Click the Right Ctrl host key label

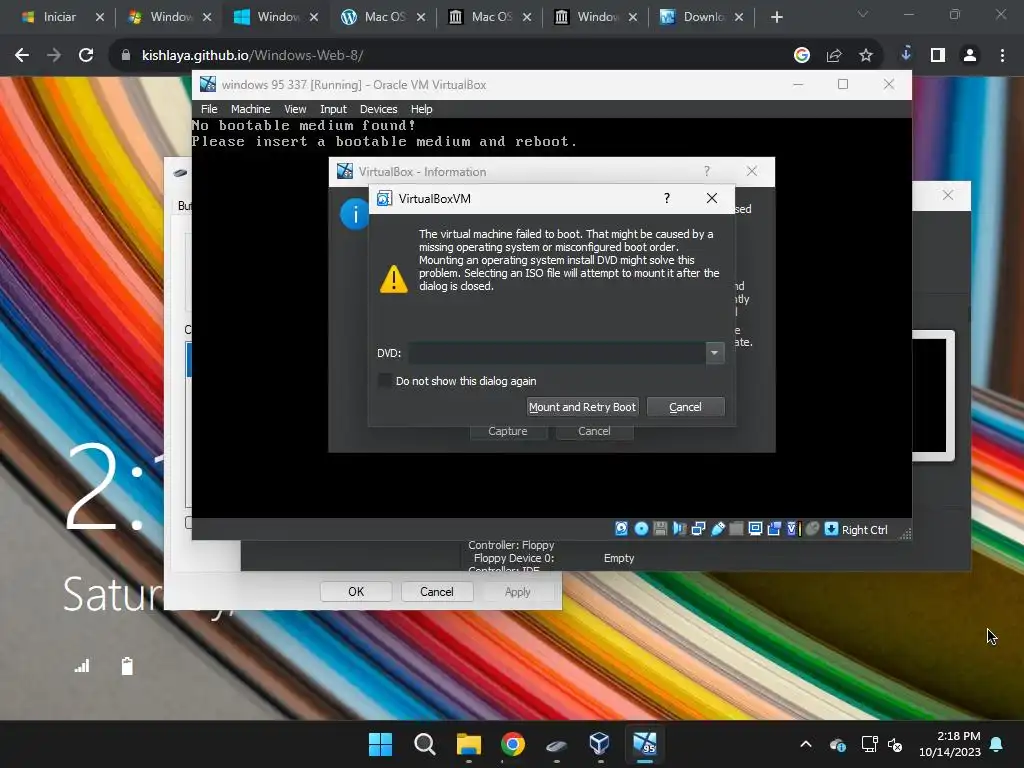[864, 530]
